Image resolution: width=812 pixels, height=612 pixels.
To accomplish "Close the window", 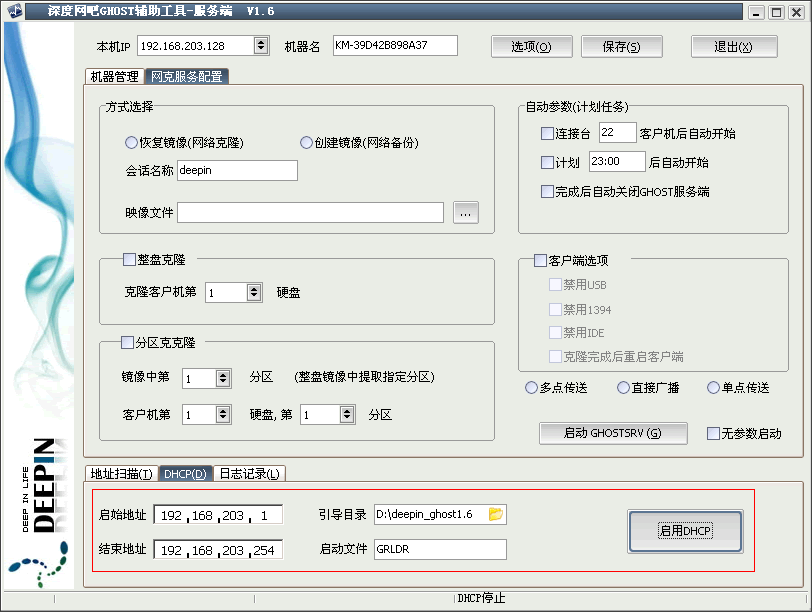I will [x=796, y=12].
